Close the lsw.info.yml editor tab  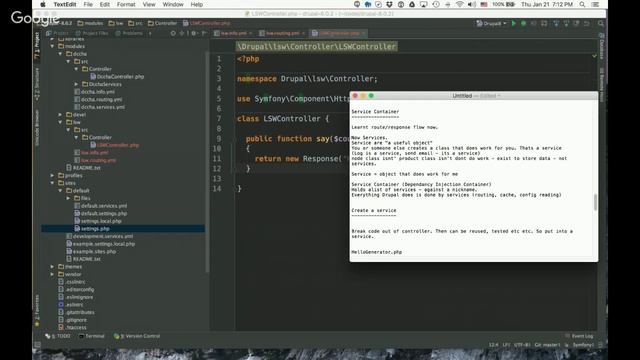pyautogui.click(x=250, y=33)
